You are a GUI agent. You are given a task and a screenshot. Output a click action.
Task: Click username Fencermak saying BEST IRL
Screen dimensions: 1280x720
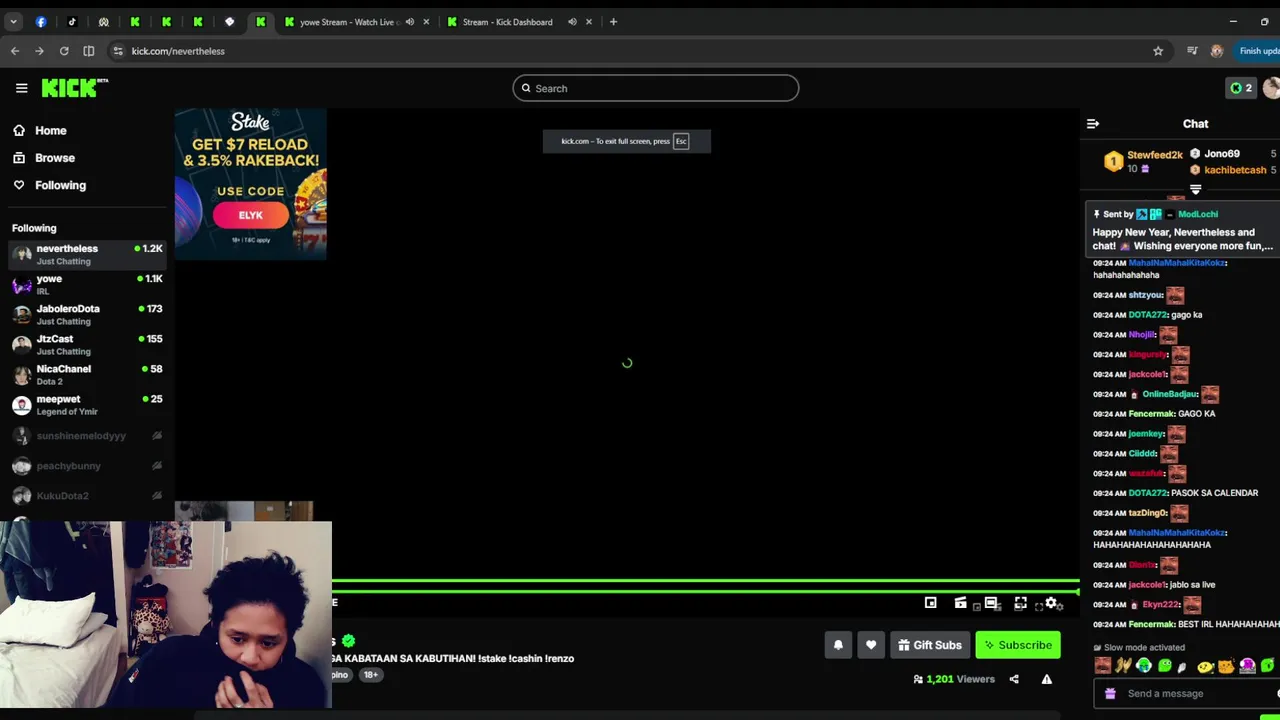(x=1151, y=624)
